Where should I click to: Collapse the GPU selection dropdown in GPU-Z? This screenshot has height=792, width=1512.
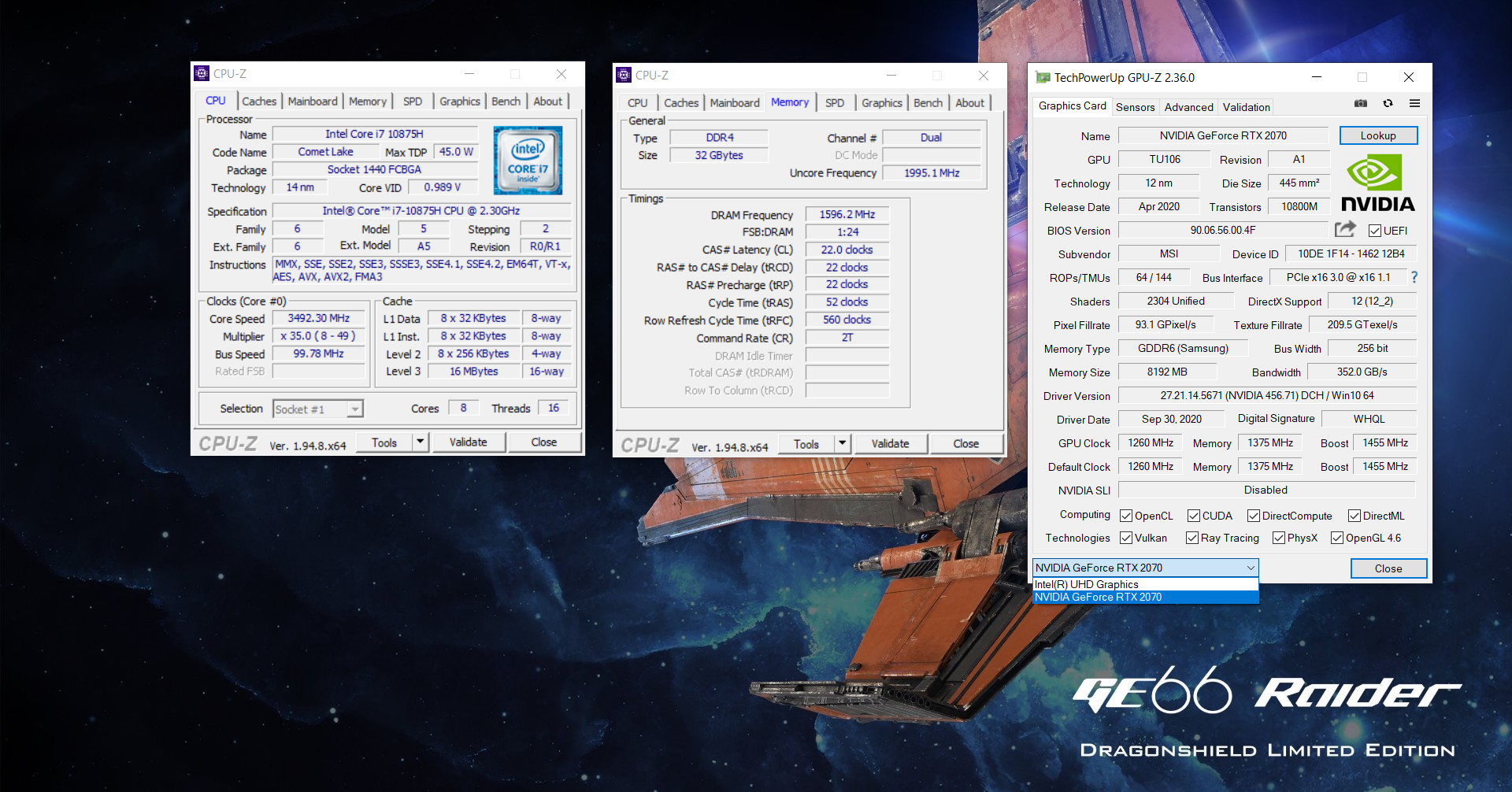[1251, 568]
